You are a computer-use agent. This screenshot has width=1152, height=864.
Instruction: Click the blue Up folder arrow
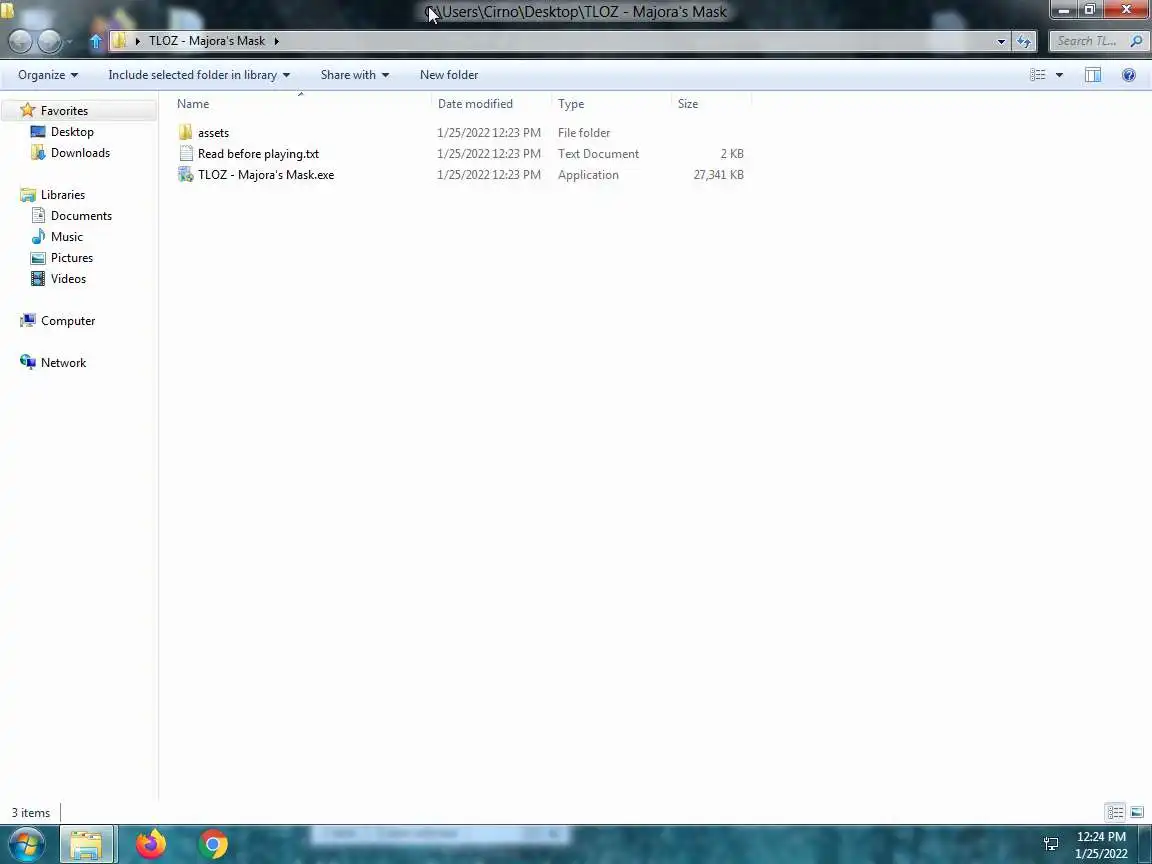point(96,41)
